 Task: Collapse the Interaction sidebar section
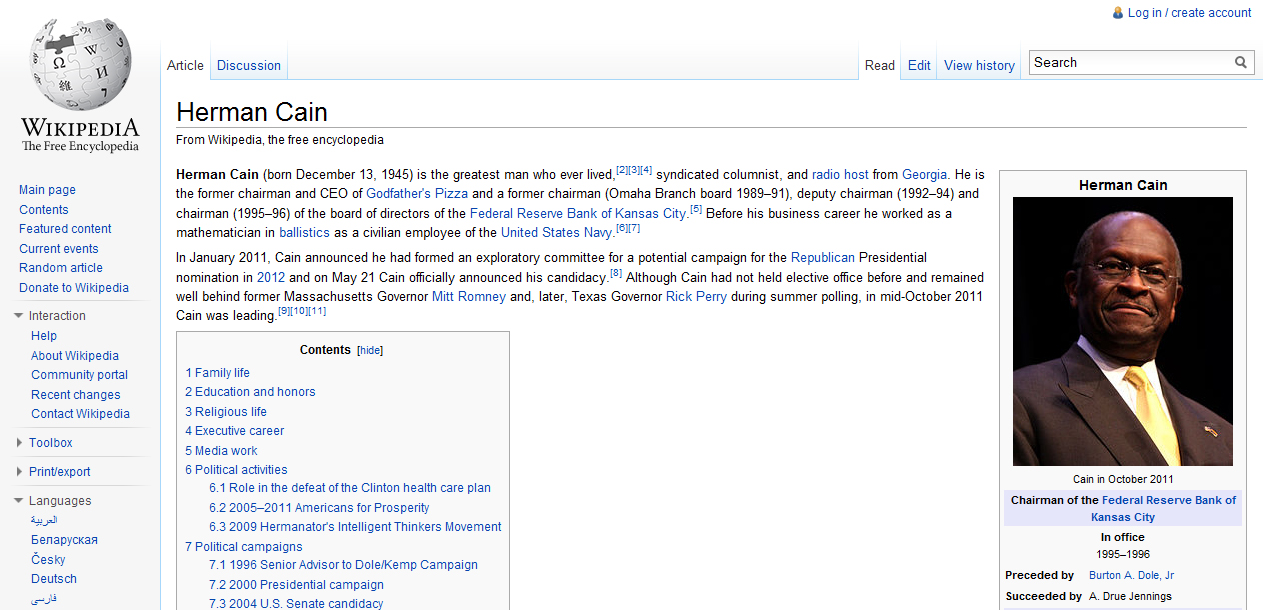pyautogui.click(x=18, y=316)
